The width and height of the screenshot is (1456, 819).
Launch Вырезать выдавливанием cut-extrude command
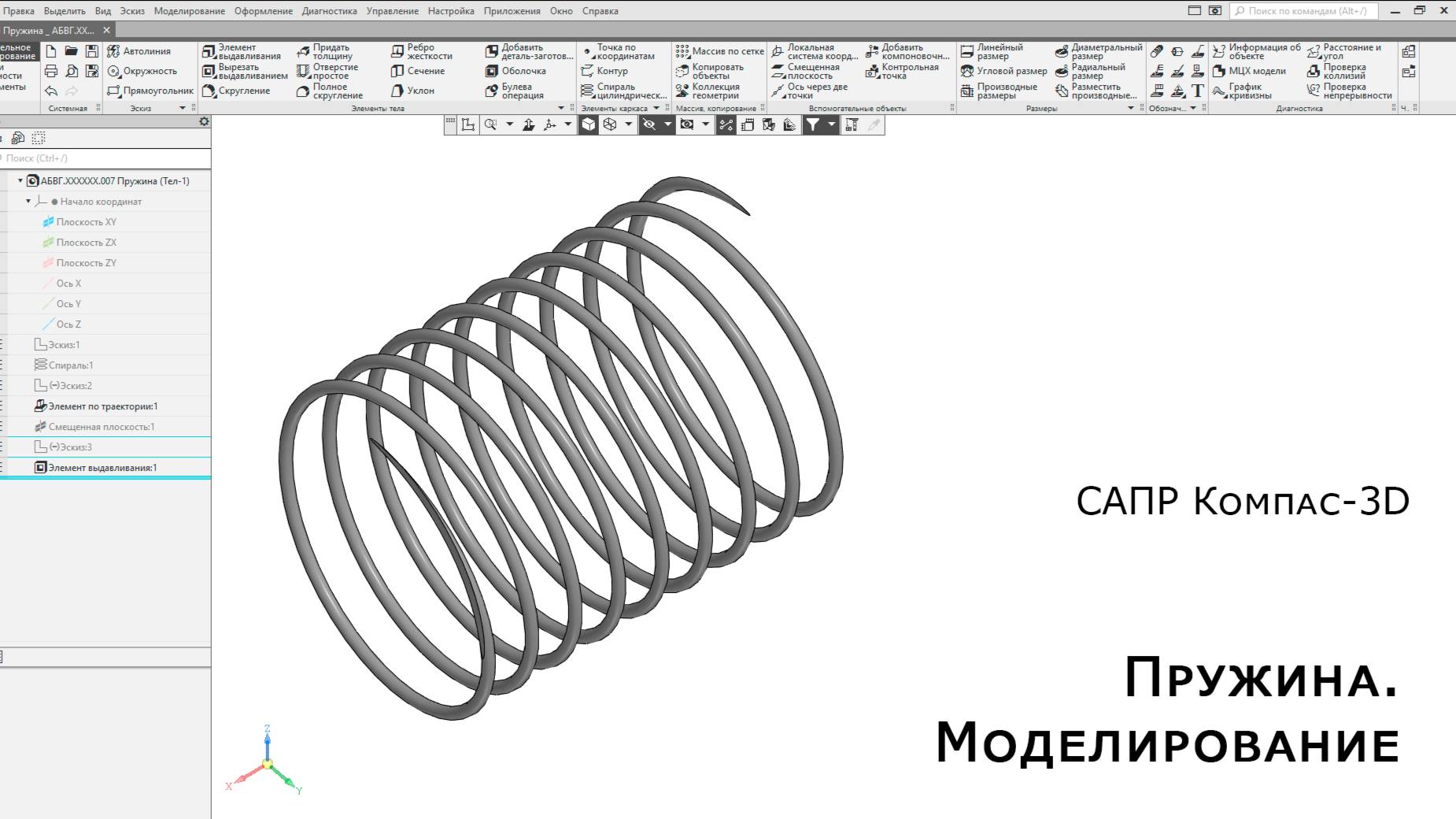pyautogui.click(x=245, y=71)
